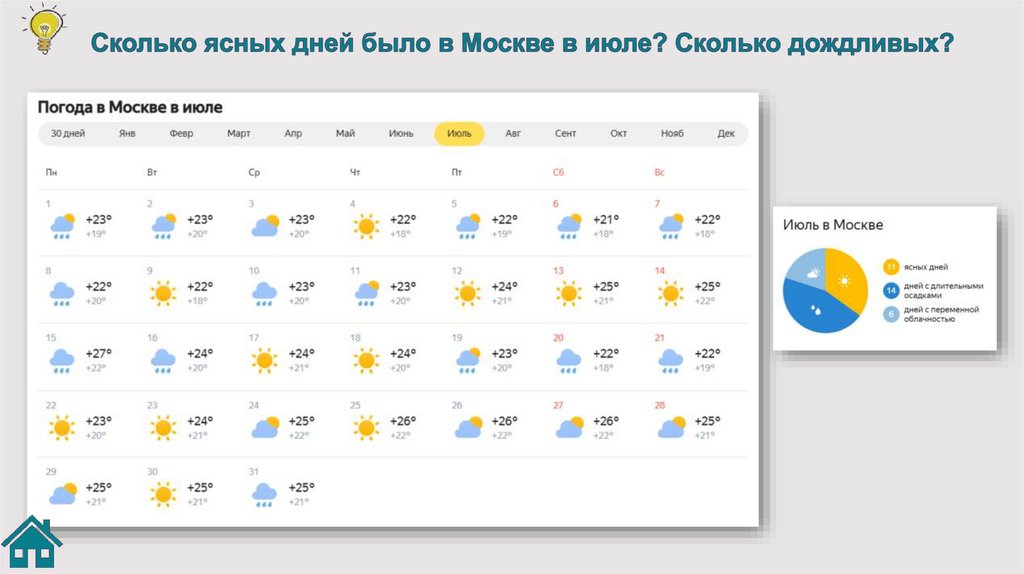Click the light blue 6 переменной облачностью marker
The width and height of the screenshot is (1024, 574).
pyautogui.click(x=891, y=314)
